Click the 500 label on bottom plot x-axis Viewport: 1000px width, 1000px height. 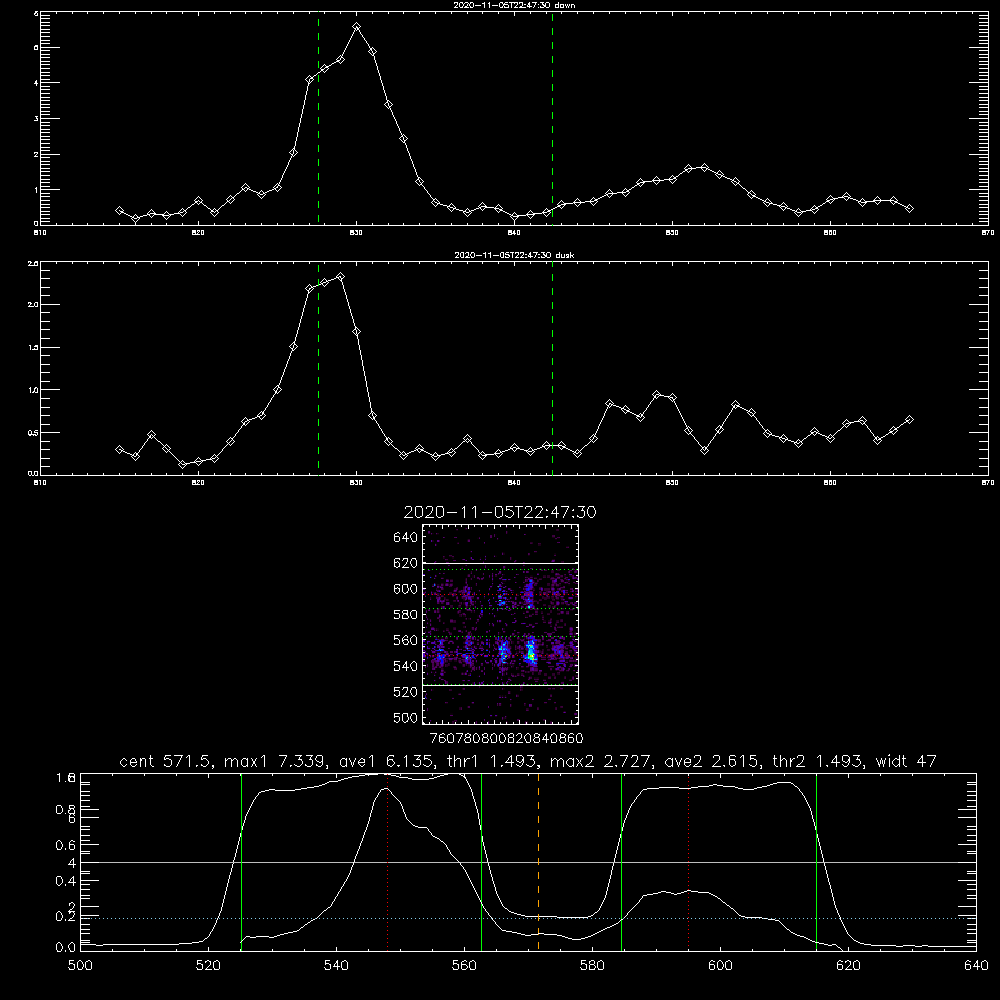[x=80, y=966]
